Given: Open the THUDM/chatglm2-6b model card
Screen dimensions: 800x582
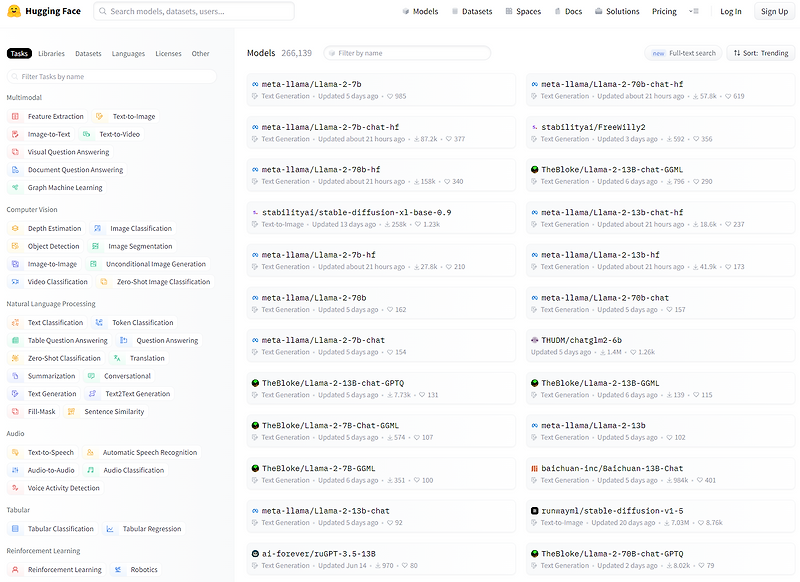Looking at the screenshot, I should (x=660, y=346).
